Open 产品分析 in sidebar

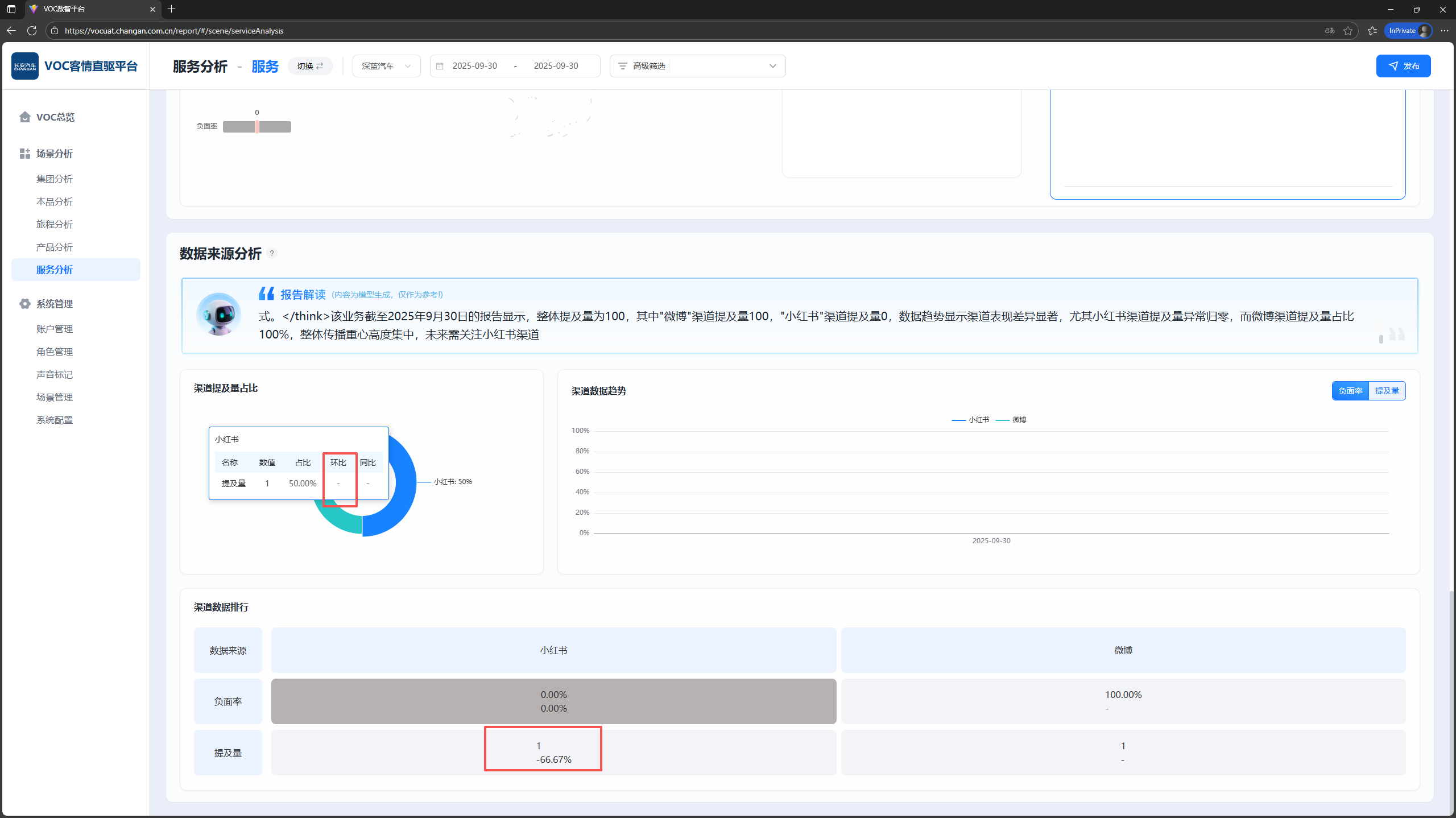[x=55, y=247]
